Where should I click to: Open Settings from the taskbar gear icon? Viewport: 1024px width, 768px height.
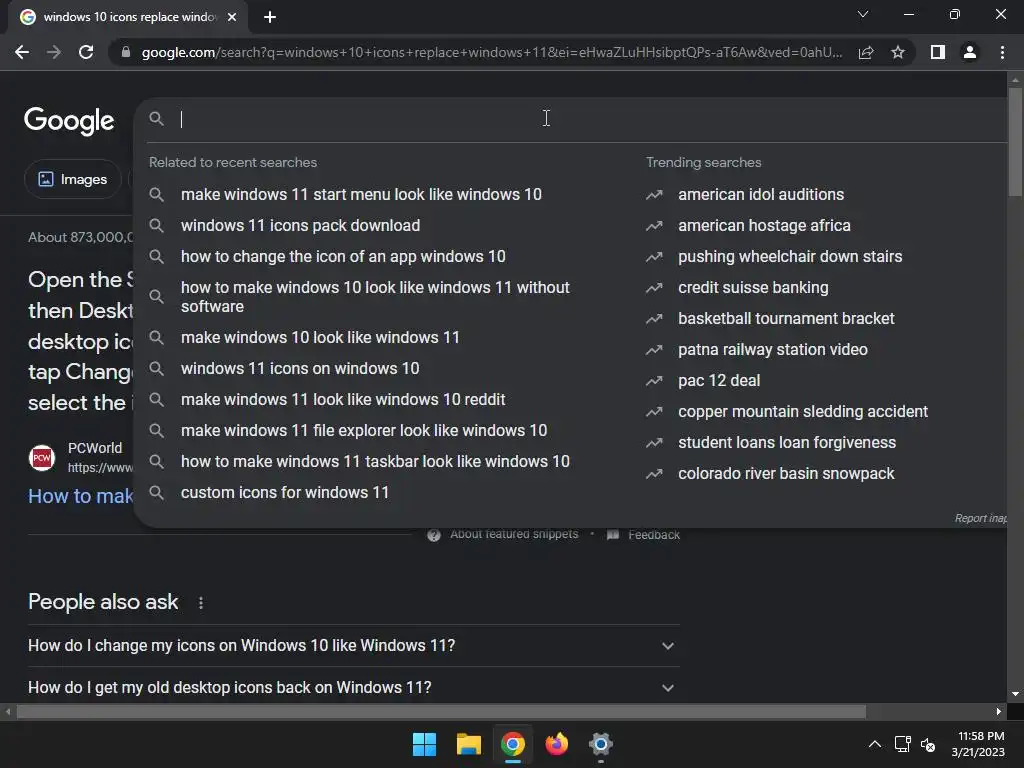(601, 744)
